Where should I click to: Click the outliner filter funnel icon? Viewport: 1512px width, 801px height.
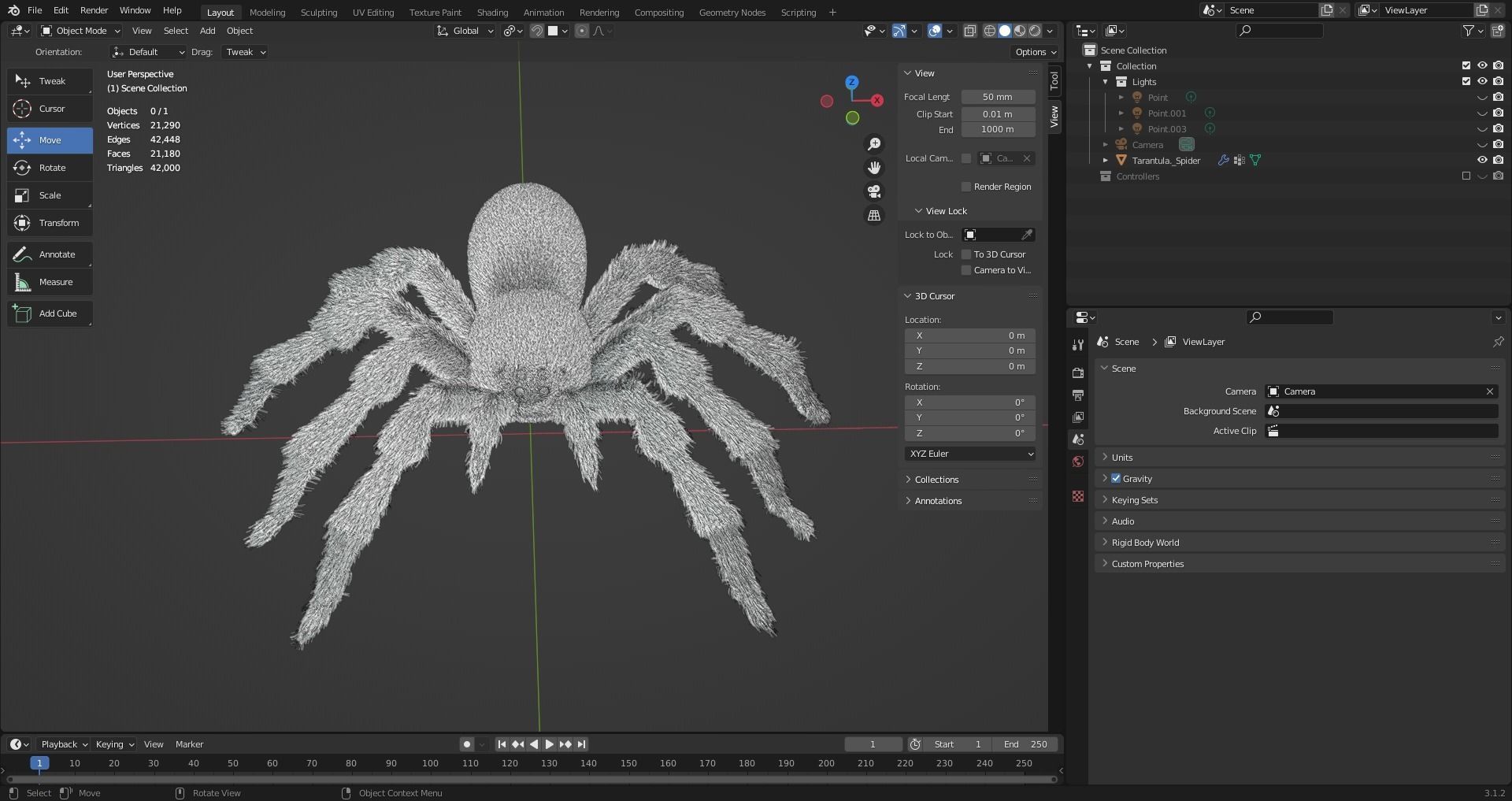click(x=1469, y=31)
